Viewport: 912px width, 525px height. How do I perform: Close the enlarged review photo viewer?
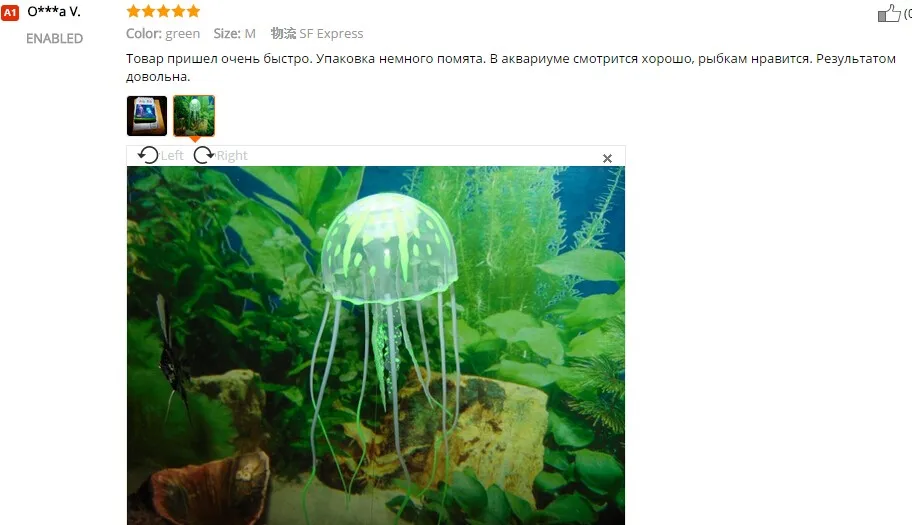pyautogui.click(x=607, y=158)
